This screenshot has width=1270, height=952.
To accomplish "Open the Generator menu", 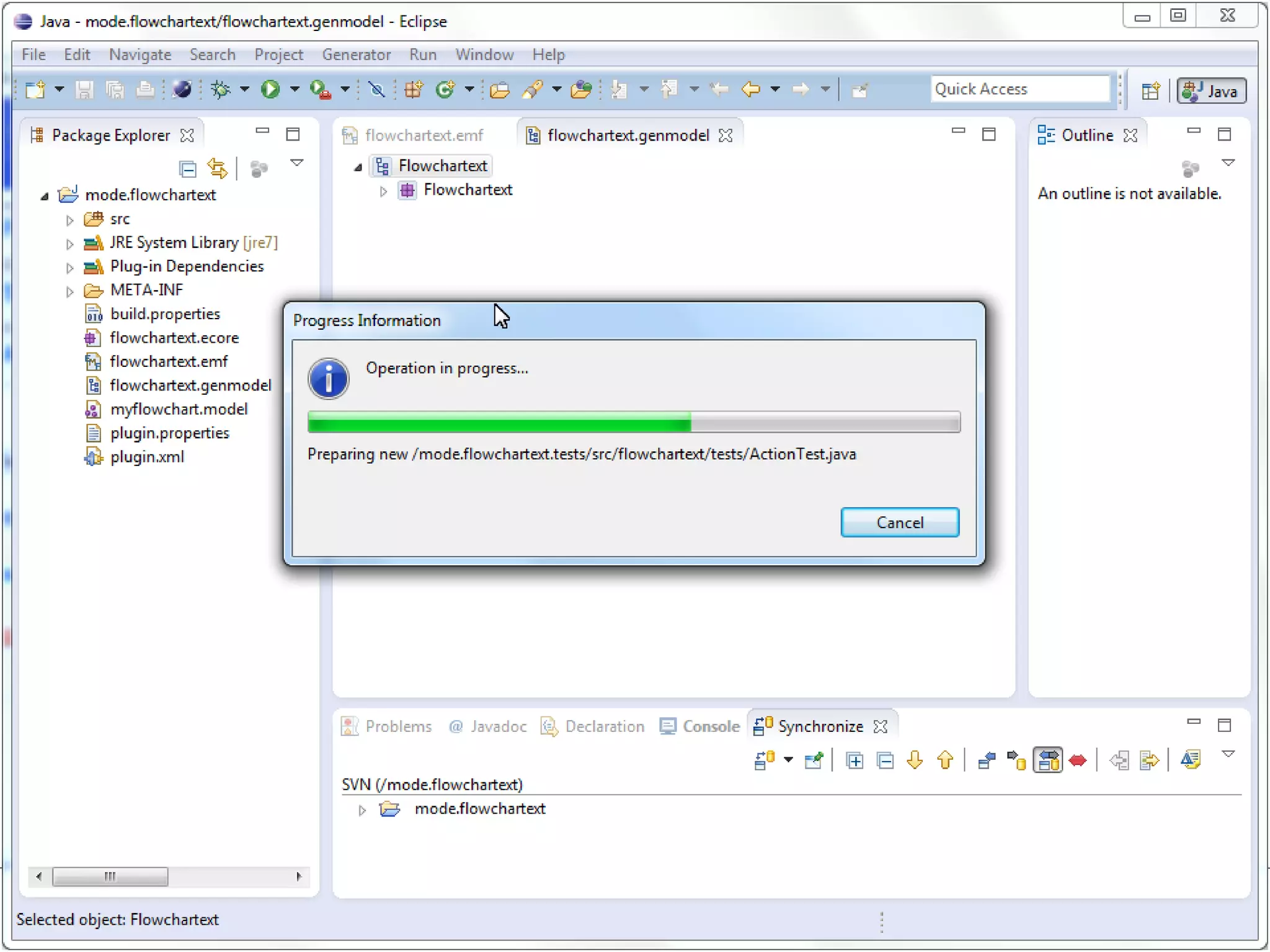I will [x=356, y=55].
